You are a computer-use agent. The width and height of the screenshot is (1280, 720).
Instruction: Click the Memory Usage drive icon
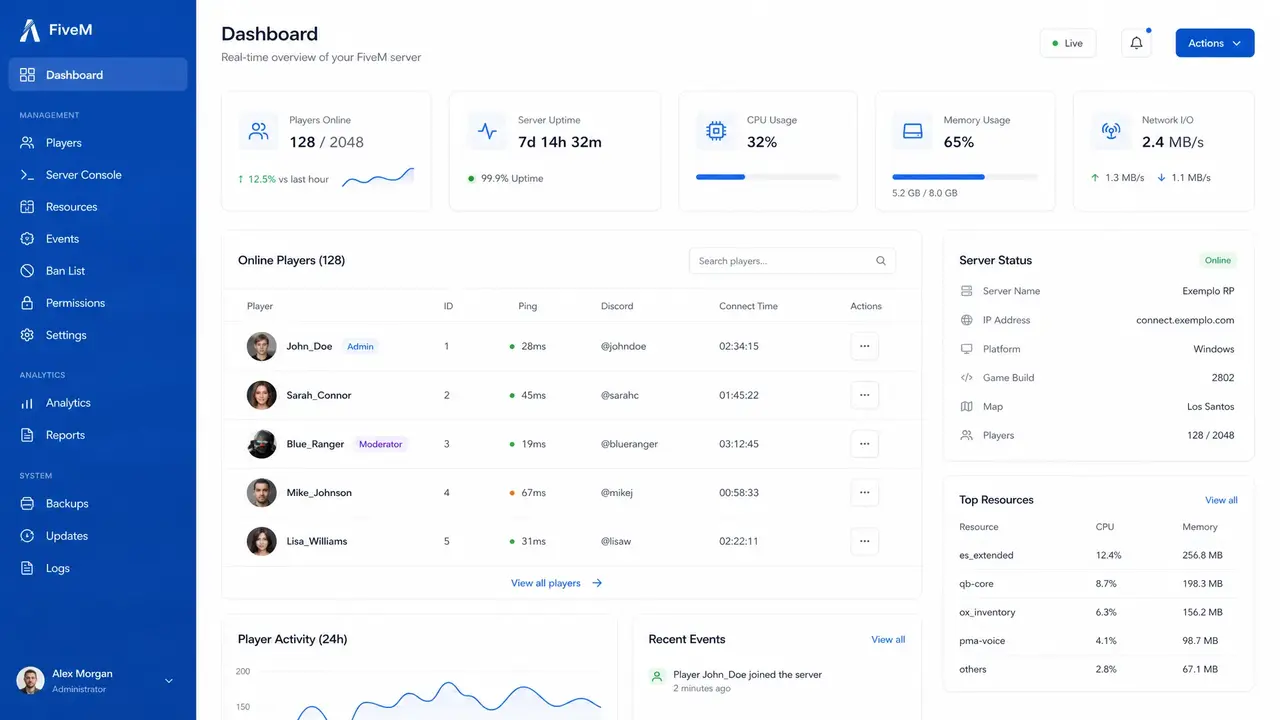(912, 131)
